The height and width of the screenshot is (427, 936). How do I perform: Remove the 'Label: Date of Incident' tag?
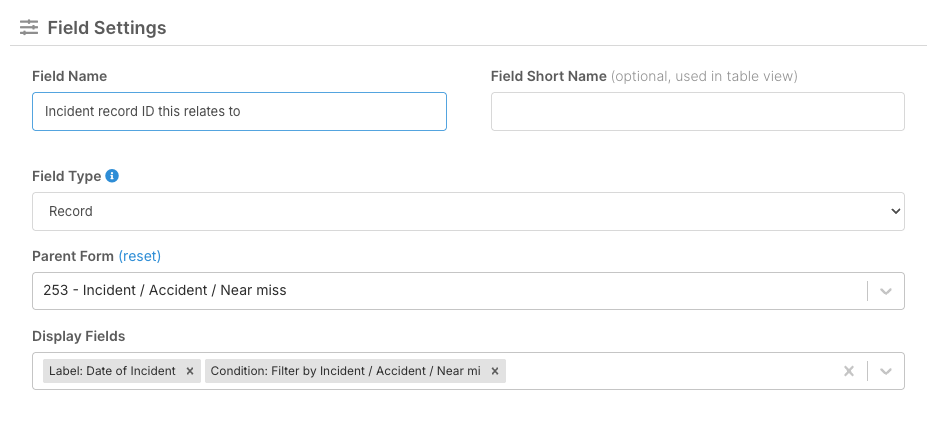190,371
